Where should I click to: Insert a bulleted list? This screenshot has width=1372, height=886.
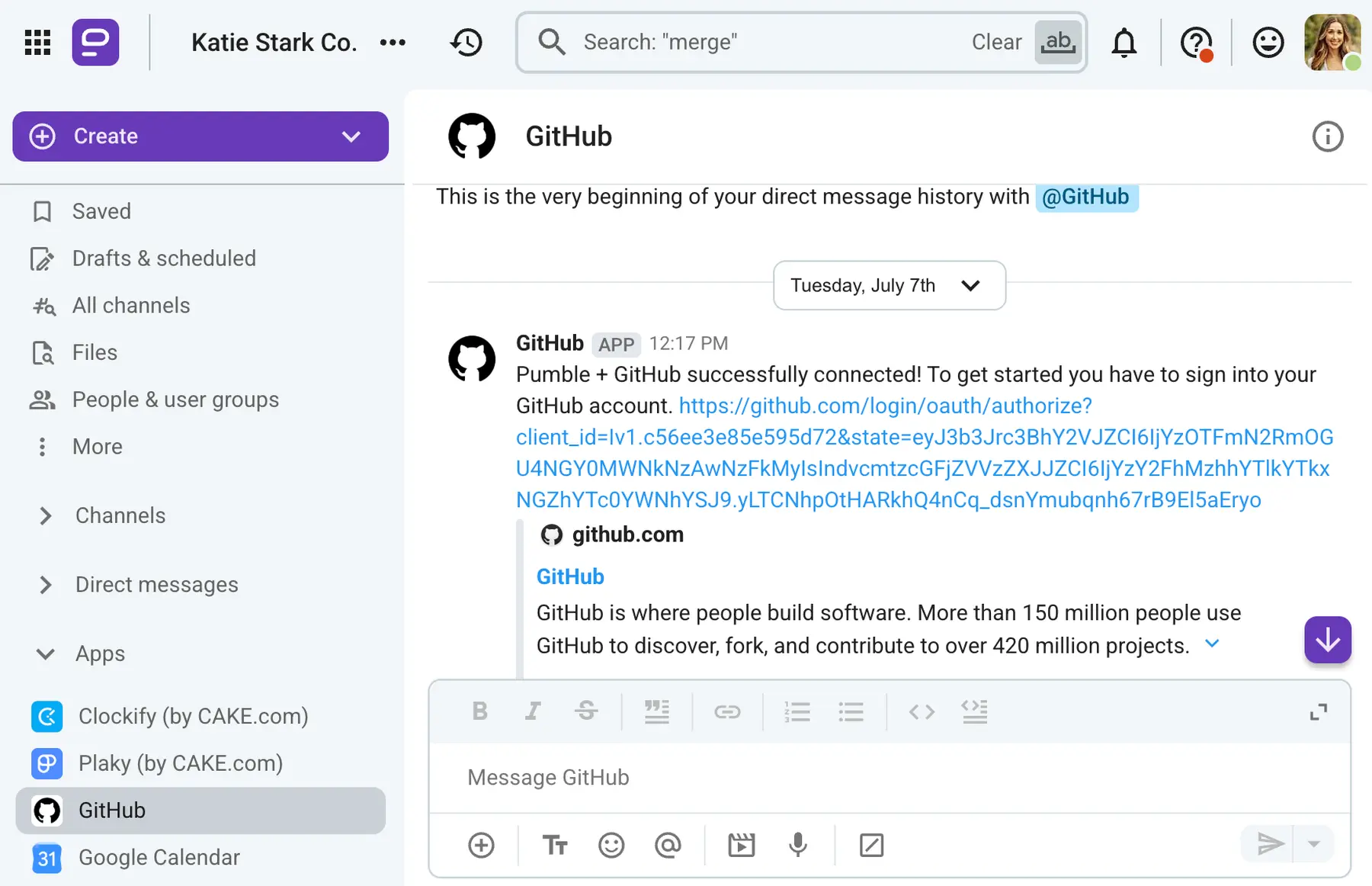[x=851, y=711]
